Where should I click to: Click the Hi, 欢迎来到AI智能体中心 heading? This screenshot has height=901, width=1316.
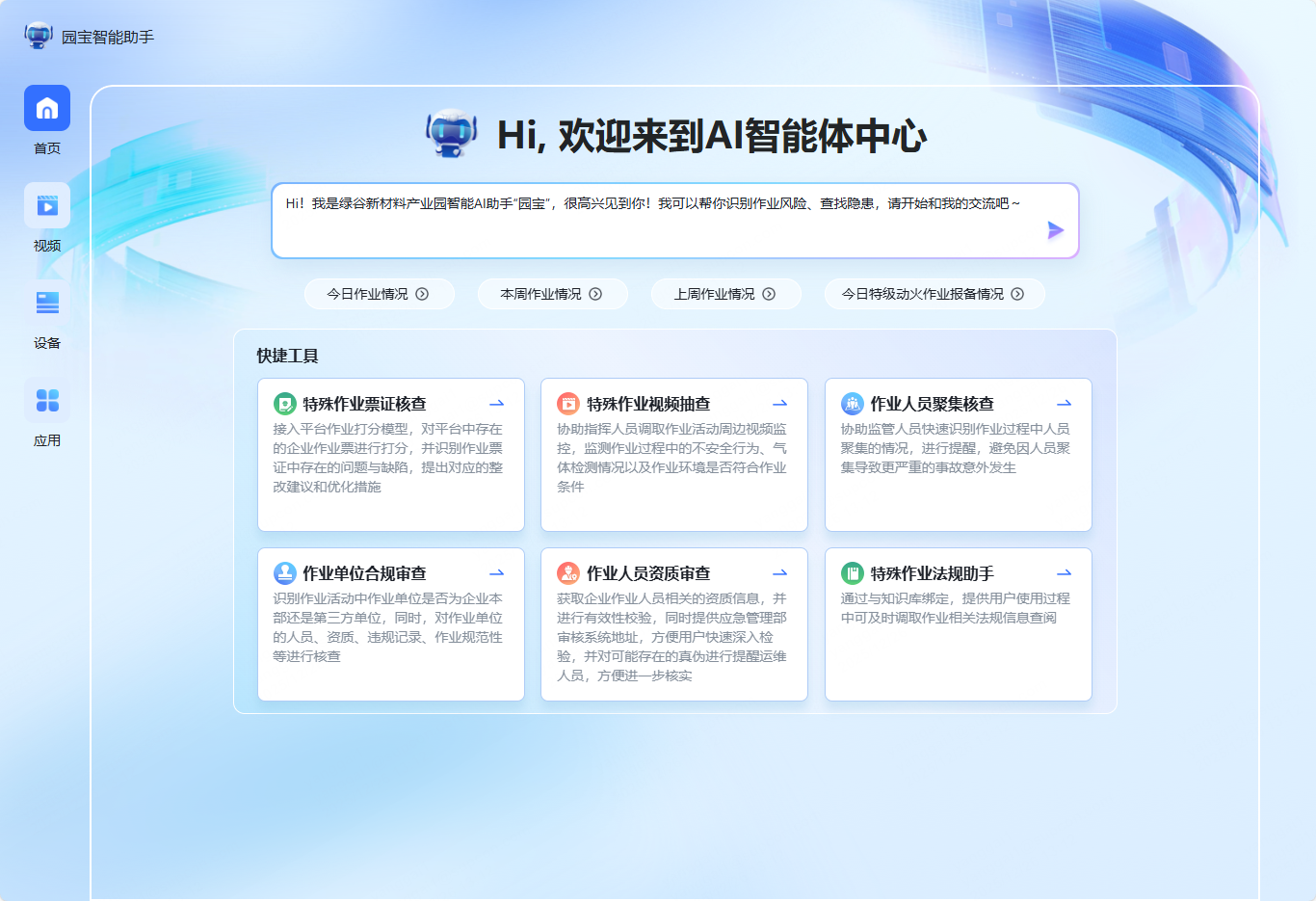tap(712, 136)
